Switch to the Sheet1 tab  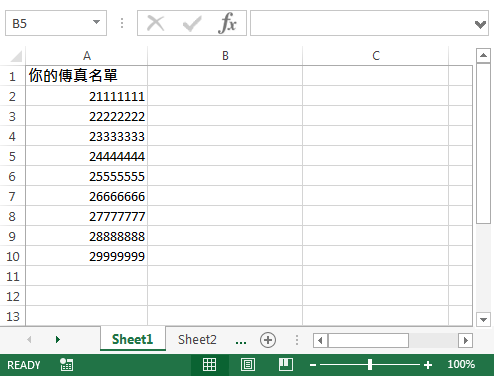coord(133,339)
